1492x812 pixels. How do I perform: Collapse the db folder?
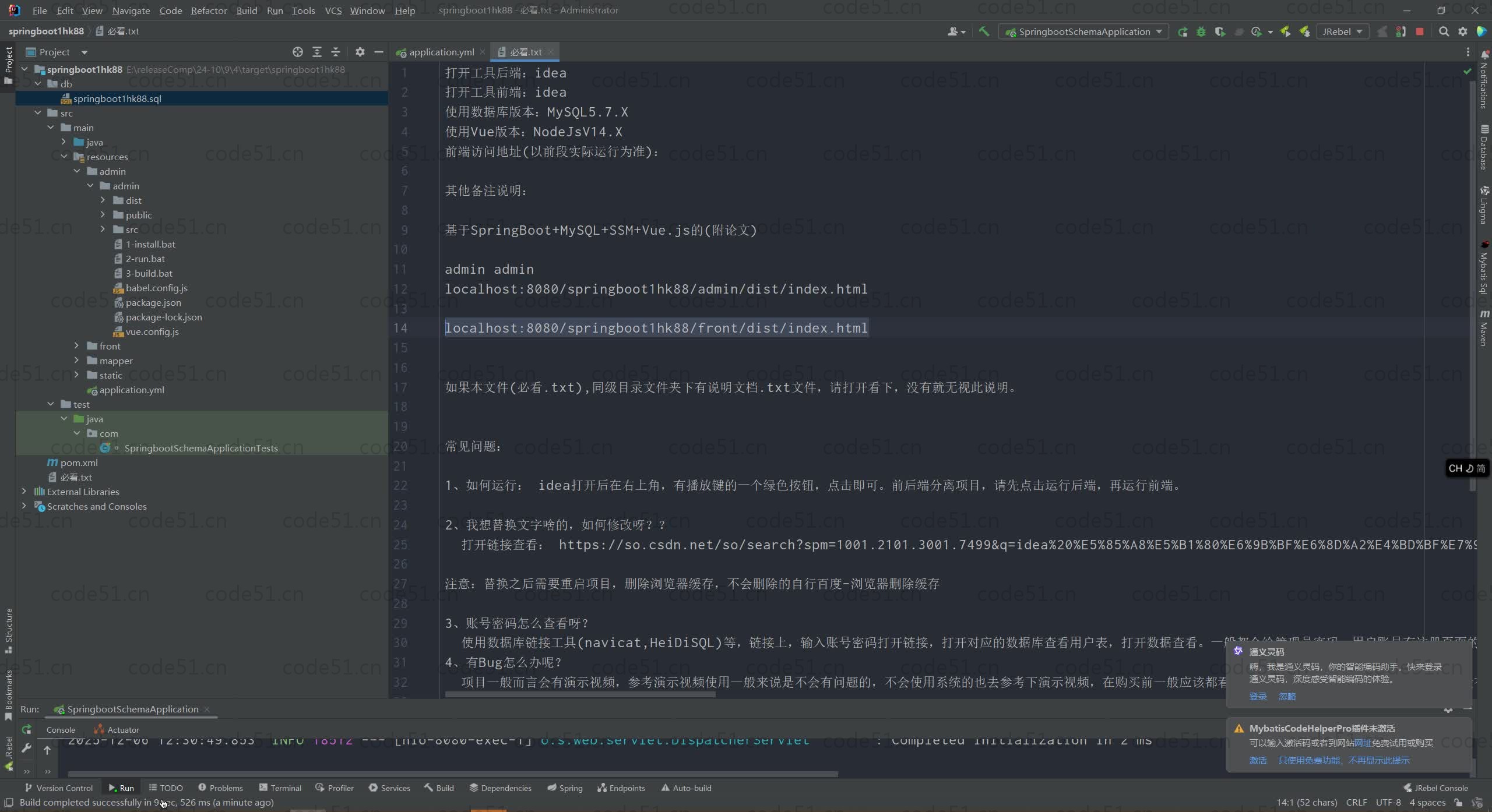point(38,84)
